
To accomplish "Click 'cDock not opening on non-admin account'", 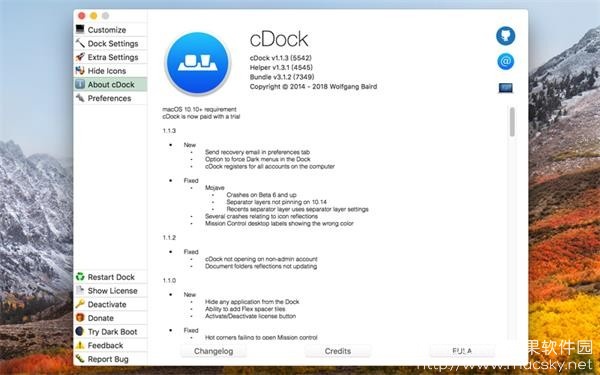I will tap(261, 259).
